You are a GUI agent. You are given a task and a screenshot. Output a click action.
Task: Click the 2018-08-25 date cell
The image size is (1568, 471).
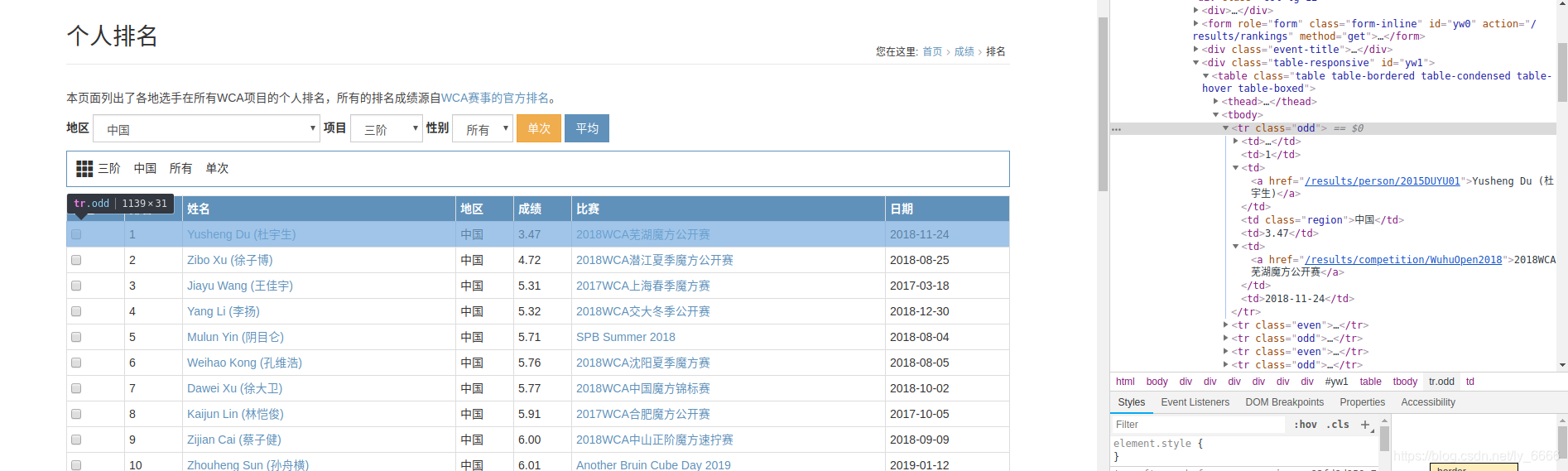(947, 260)
